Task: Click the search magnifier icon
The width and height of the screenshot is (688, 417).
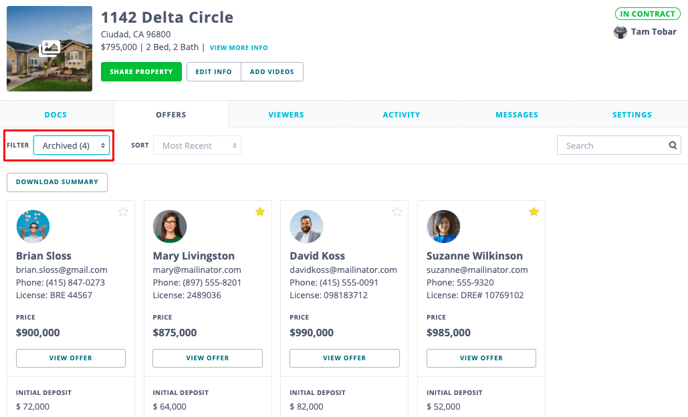Action: [673, 146]
